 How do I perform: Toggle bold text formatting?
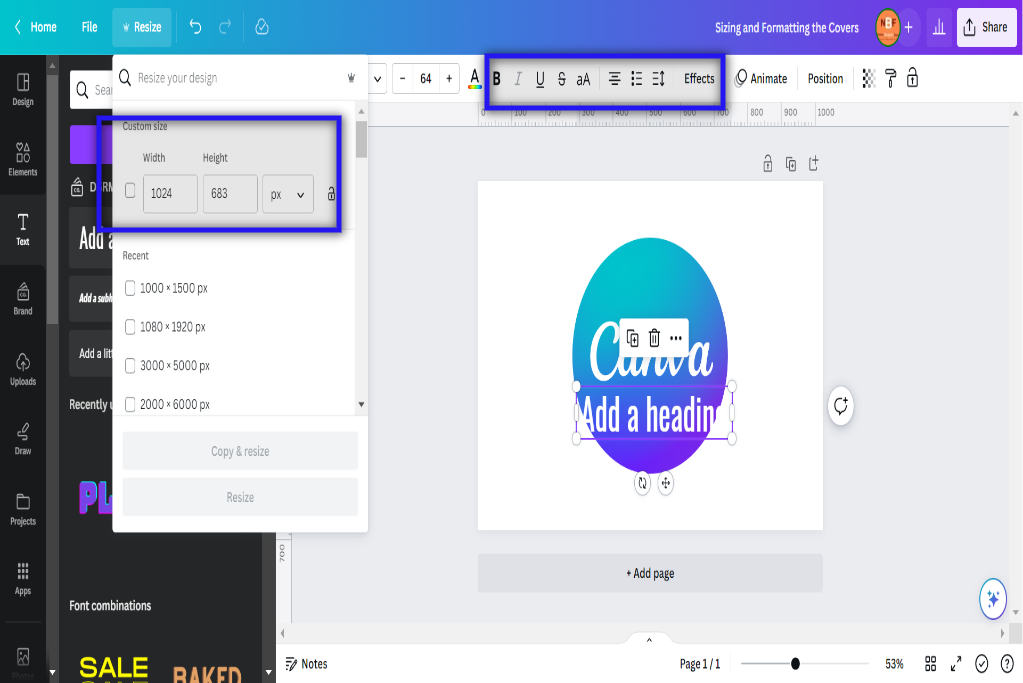pyautogui.click(x=496, y=79)
